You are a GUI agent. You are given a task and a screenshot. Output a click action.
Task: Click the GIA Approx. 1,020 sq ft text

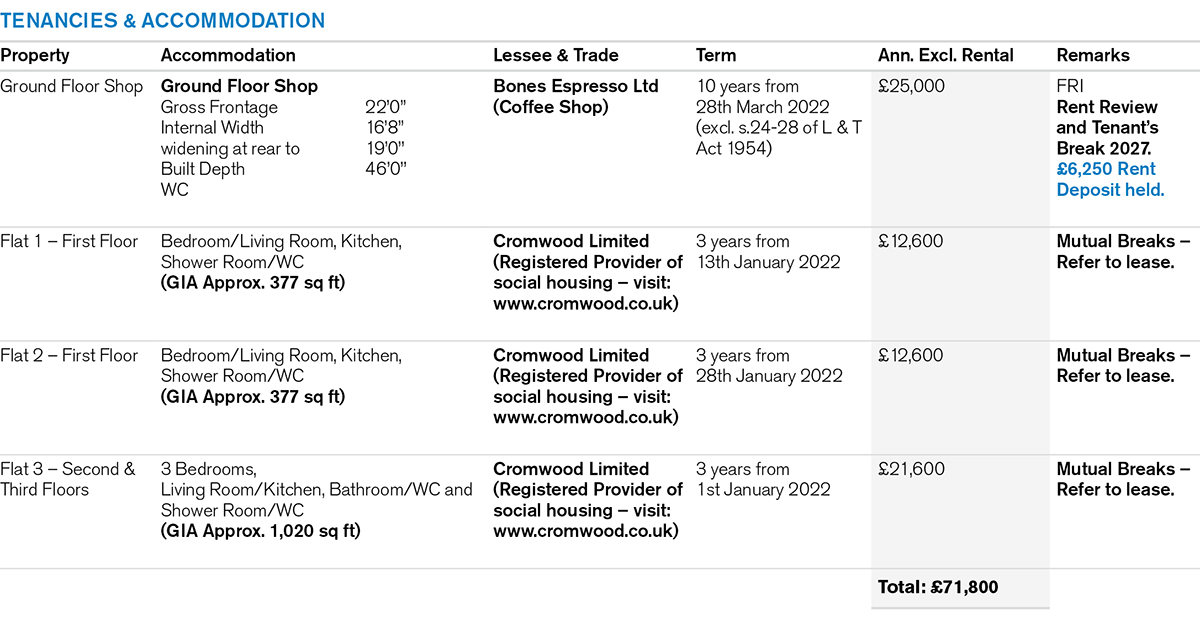point(261,532)
